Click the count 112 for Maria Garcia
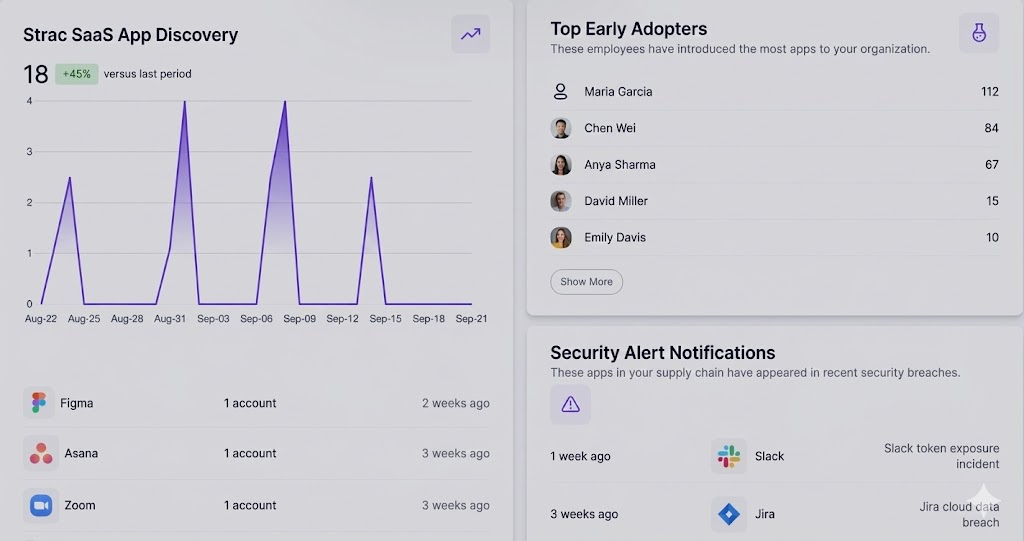The image size is (1024, 541). tap(989, 91)
